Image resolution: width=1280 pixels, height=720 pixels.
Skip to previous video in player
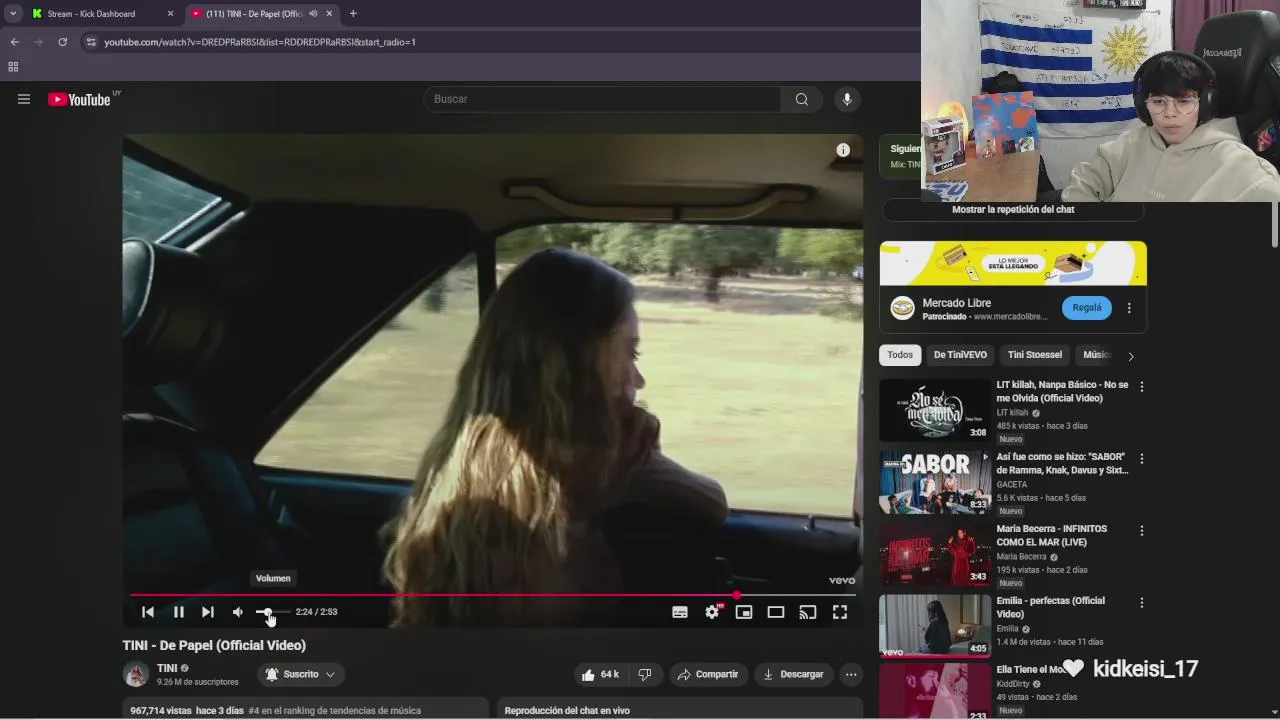148,612
